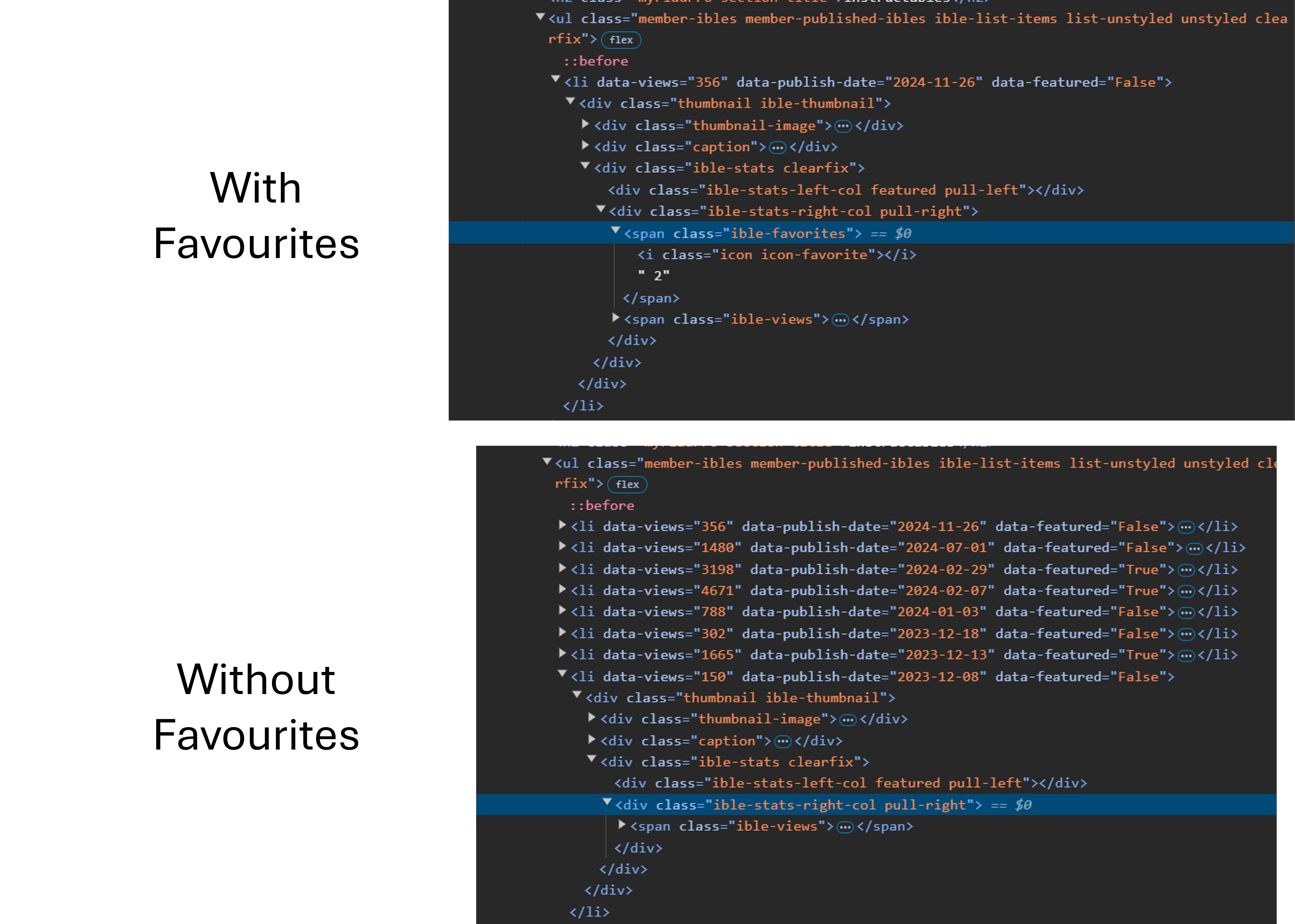1295x924 pixels.
Task: Click the flex badge in the With Favourites panel
Action: 621,40
